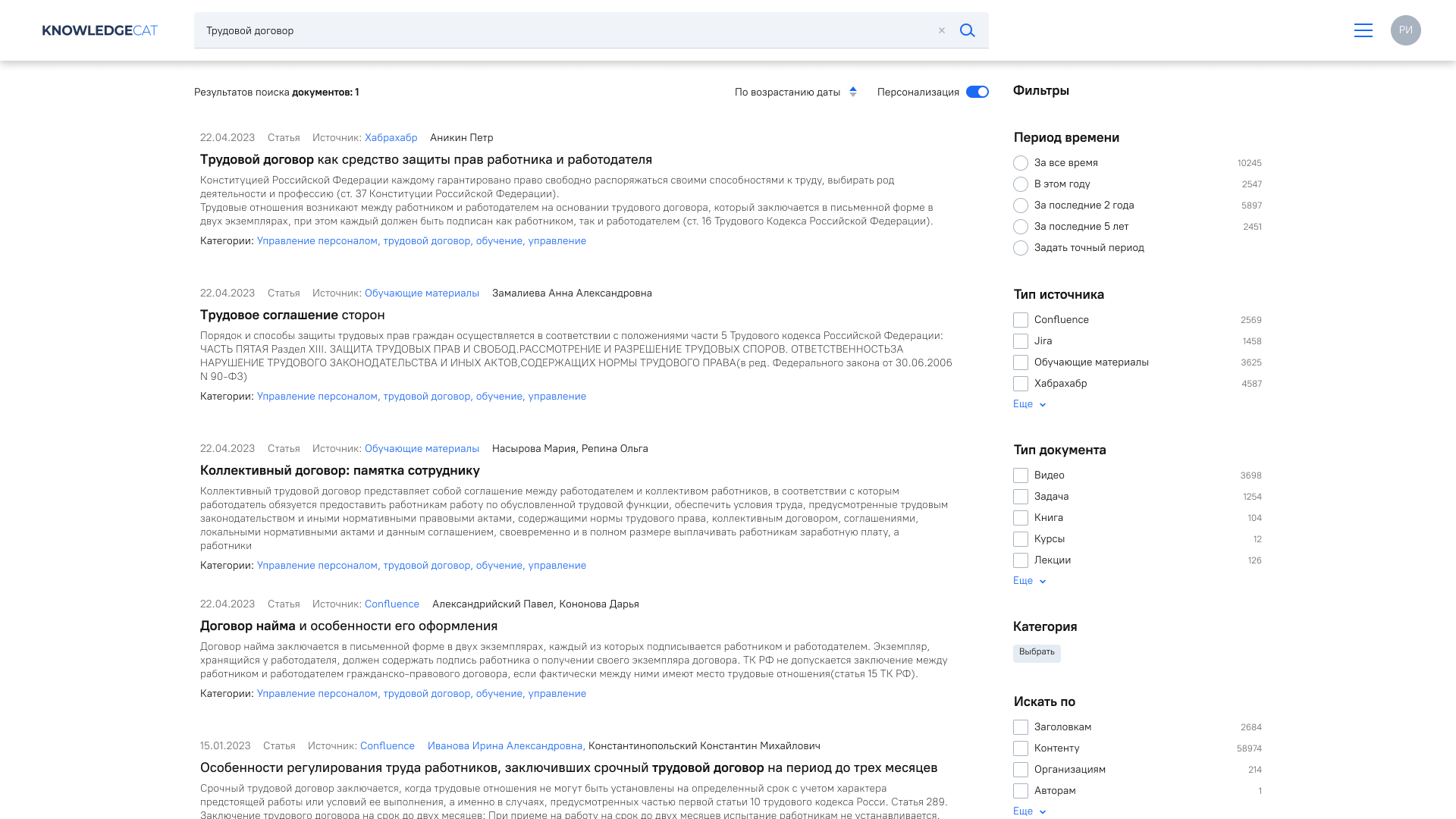Check search by Заголовкам
1456x819 pixels.
[1021, 727]
